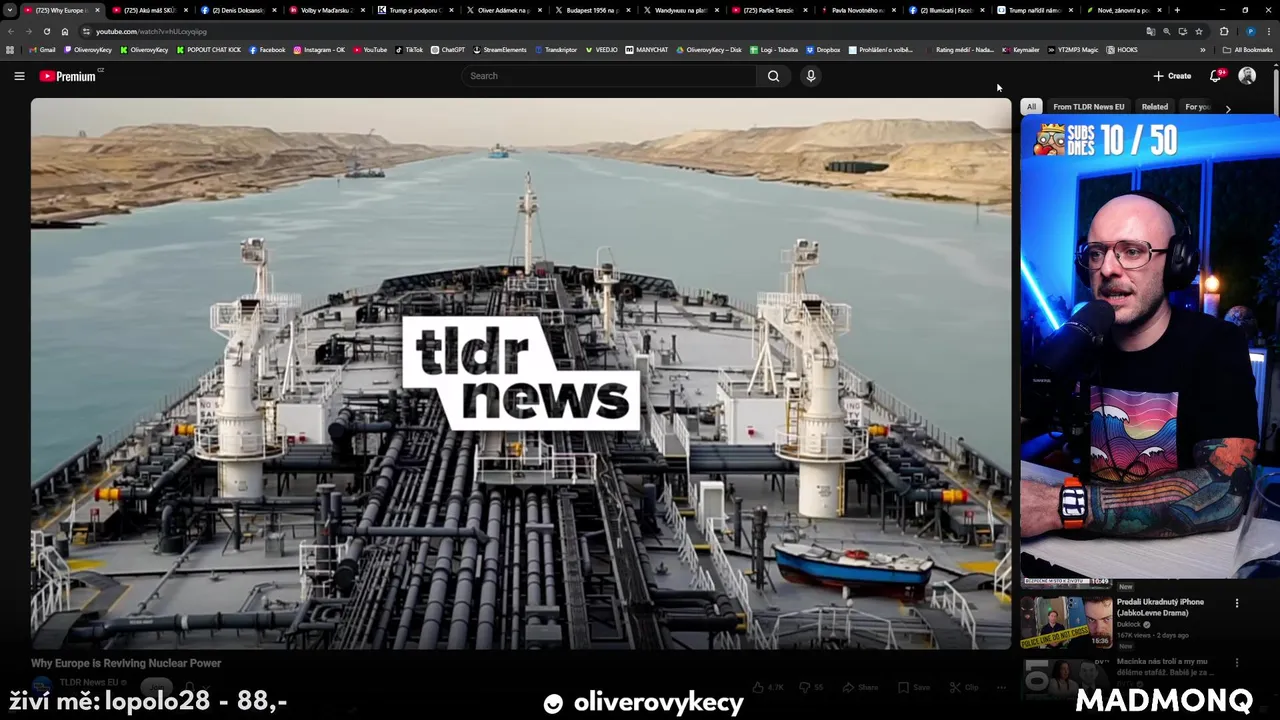
Task: Open the HOOKS bookmark
Action: pos(1123,50)
